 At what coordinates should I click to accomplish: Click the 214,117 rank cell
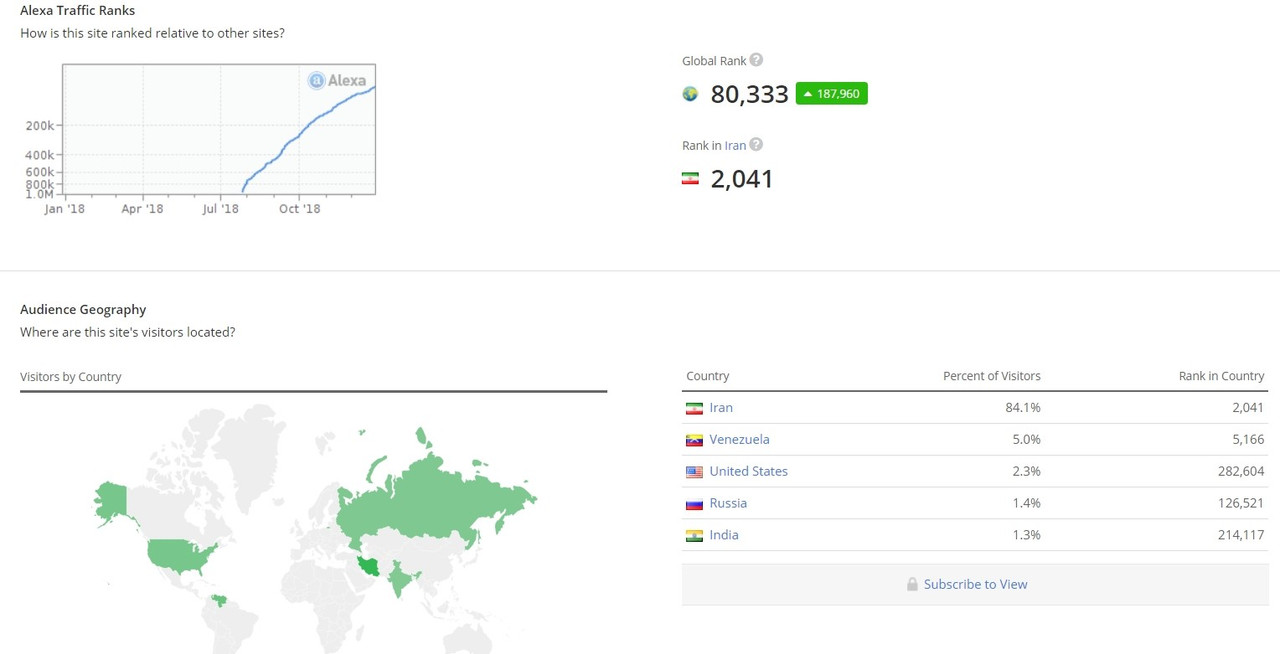pos(1241,535)
